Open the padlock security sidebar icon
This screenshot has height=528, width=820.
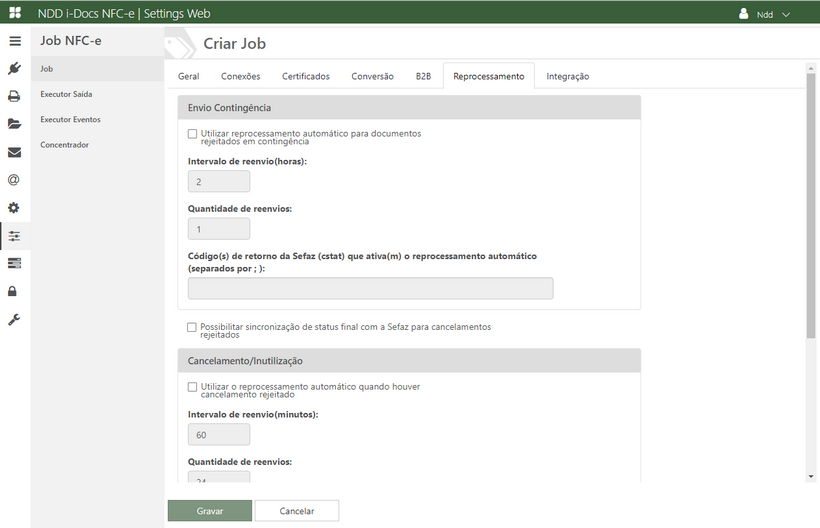pos(13,291)
